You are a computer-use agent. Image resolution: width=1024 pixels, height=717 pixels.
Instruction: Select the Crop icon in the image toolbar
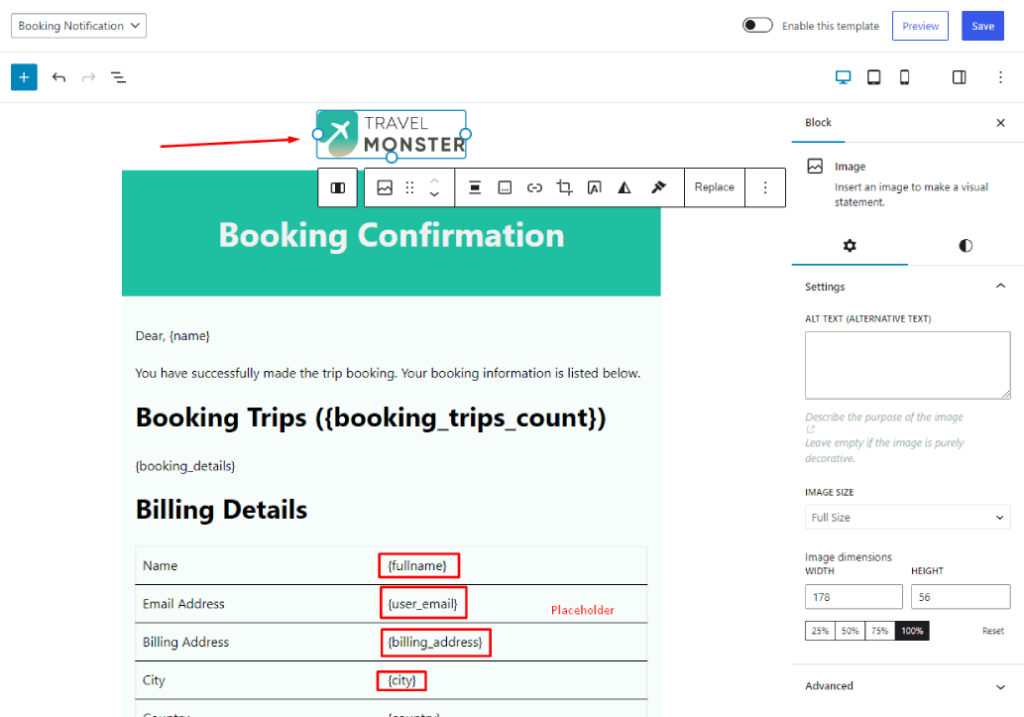[564, 187]
